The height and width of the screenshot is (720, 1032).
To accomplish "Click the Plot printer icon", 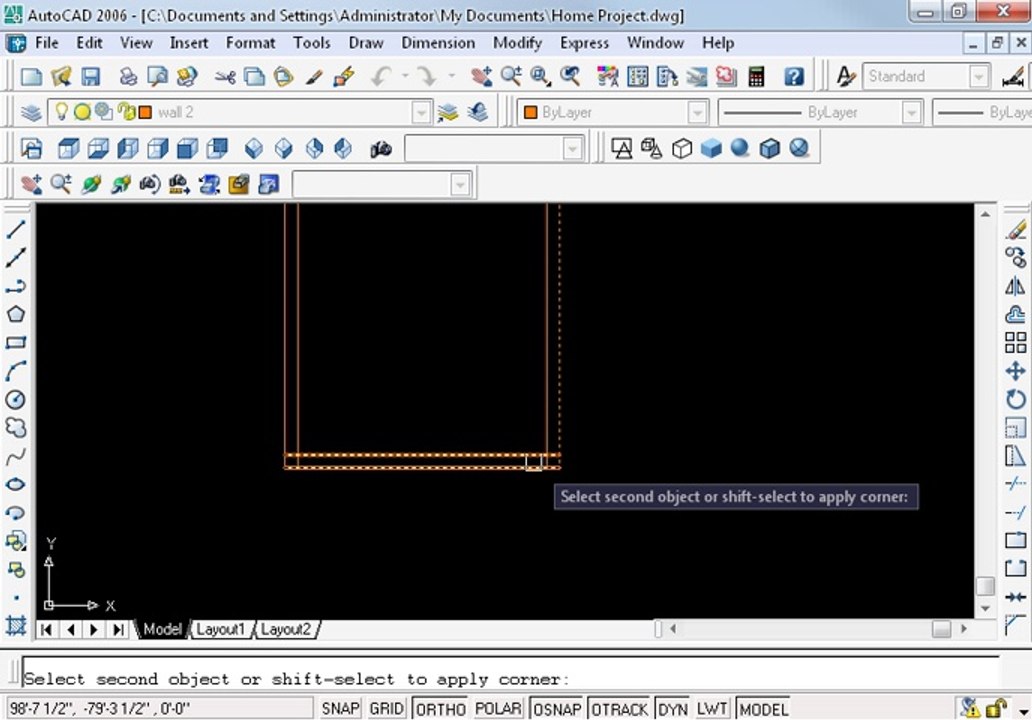I will pyautogui.click(x=128, y=76).
